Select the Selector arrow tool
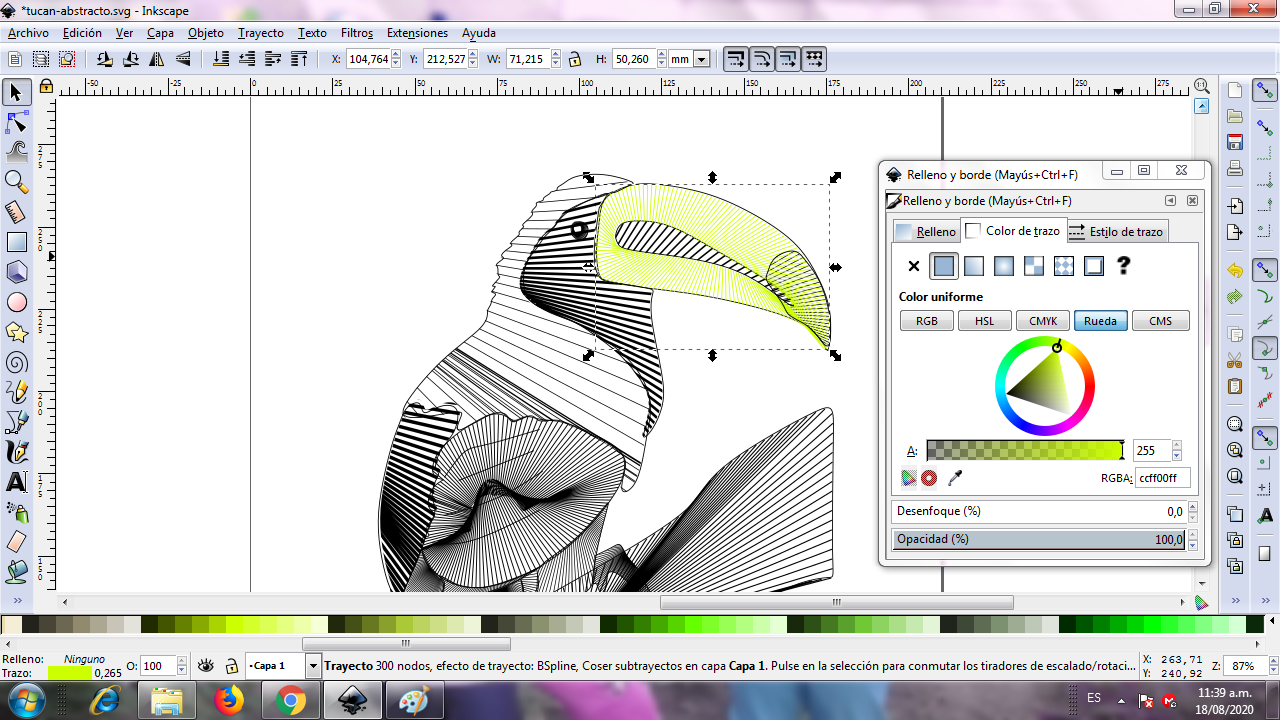The height and width of the screenshot is (720, 1280). [16, 93]
